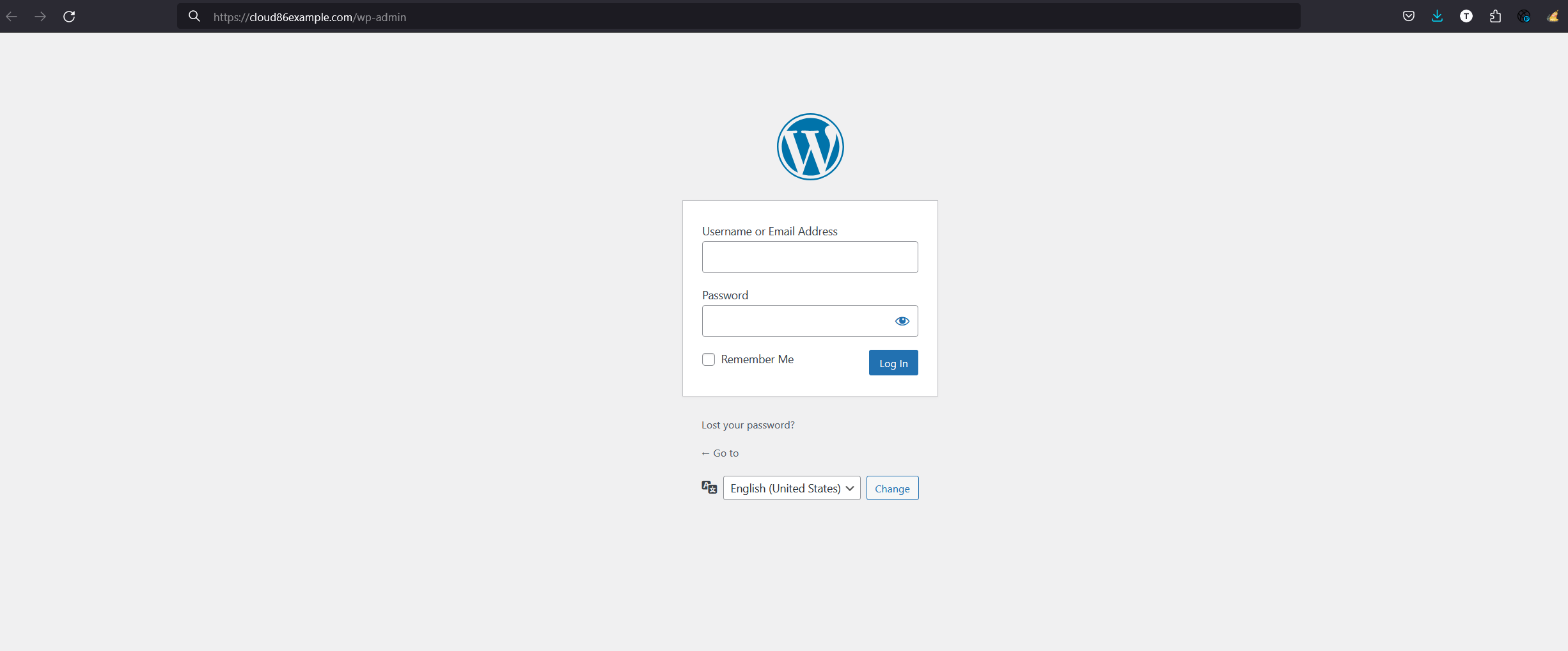The width and height of the screenshot is (1568, 651).
Task: Click the globe extension icon in the toolbar
Action: click(1524, 17)
